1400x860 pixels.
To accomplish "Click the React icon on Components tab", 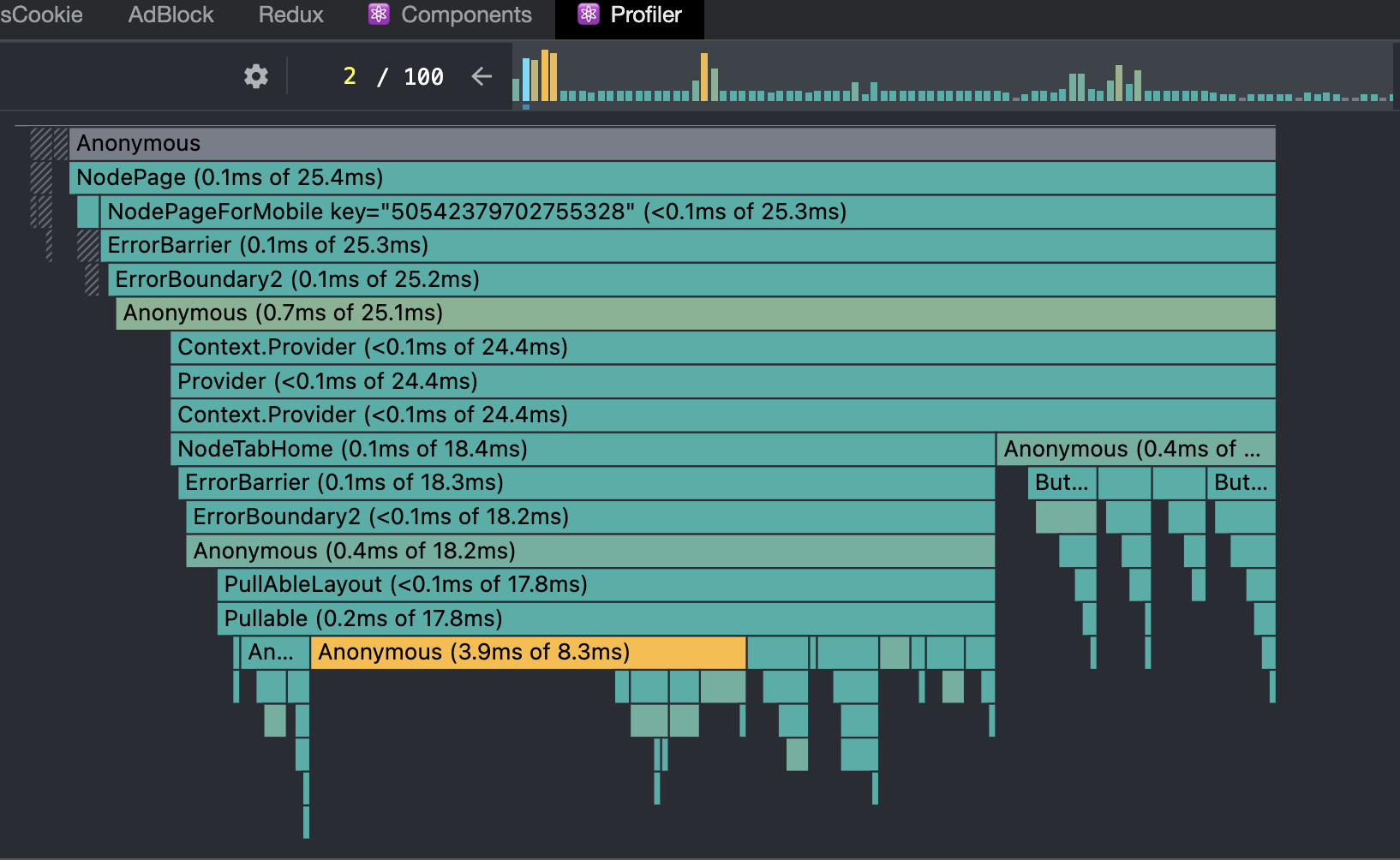I will click(x=379, y=15).
